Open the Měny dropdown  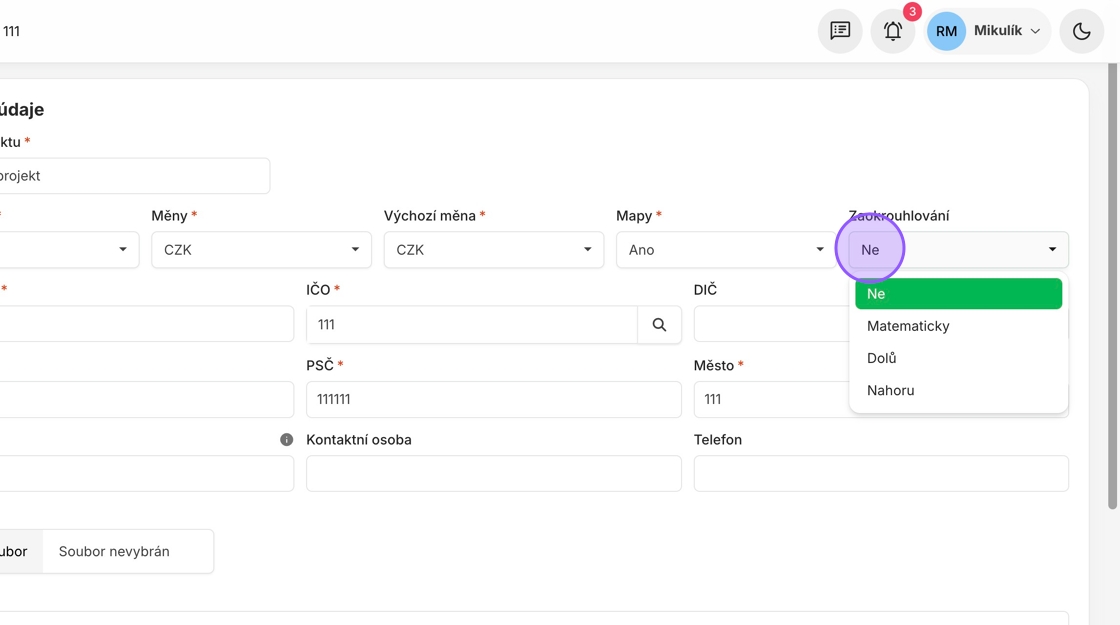(x=261, y=249)
